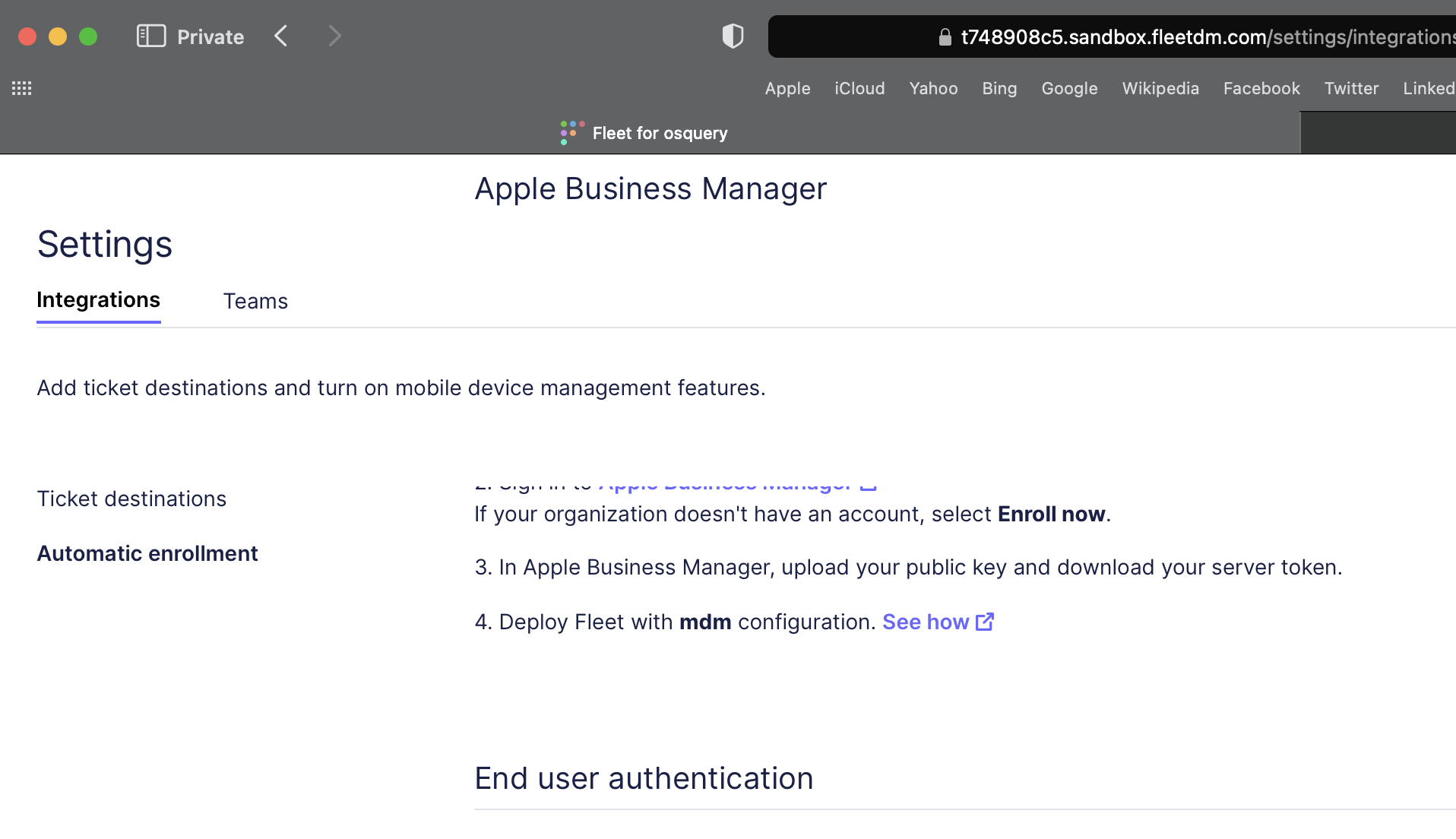
Task: Switch to the Teams tab
Action: [x=255, y=301]
